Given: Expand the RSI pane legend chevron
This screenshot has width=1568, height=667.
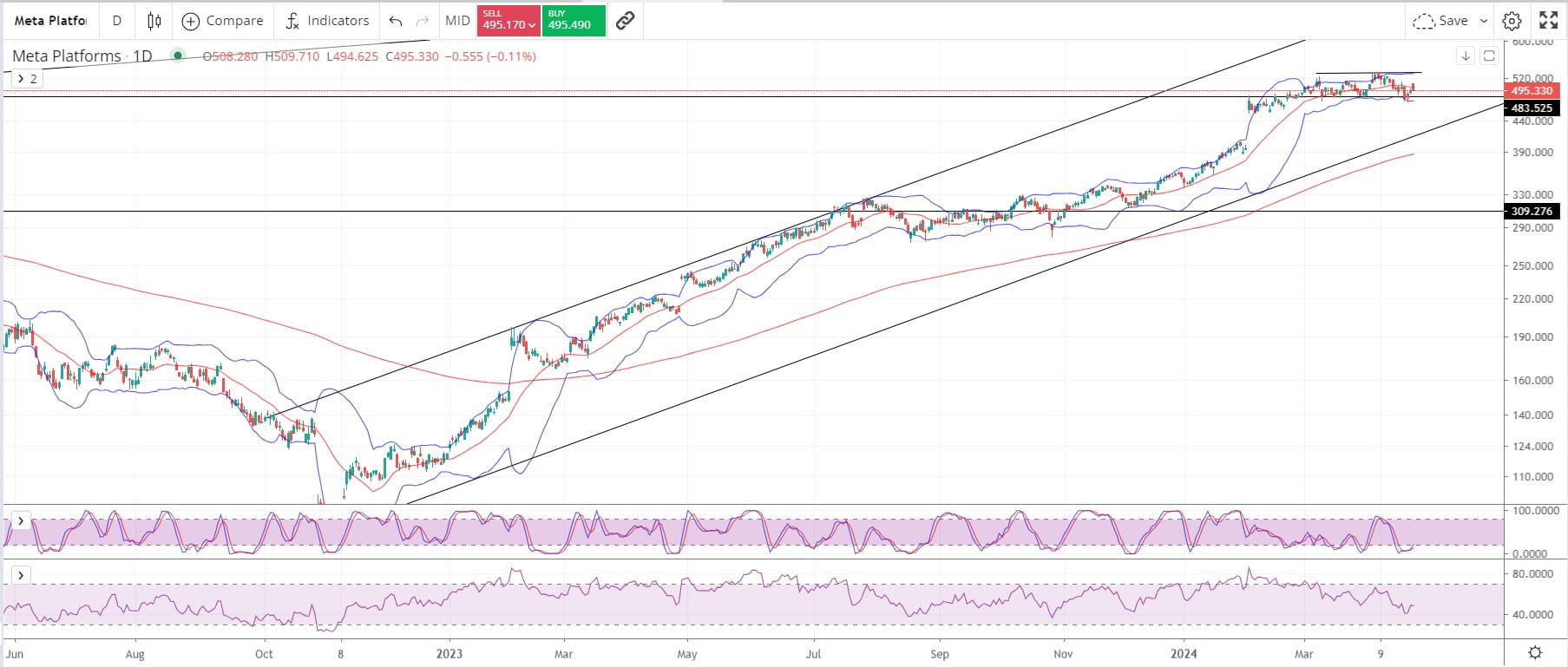Looking at the screenshot, I should pos(20,575).
